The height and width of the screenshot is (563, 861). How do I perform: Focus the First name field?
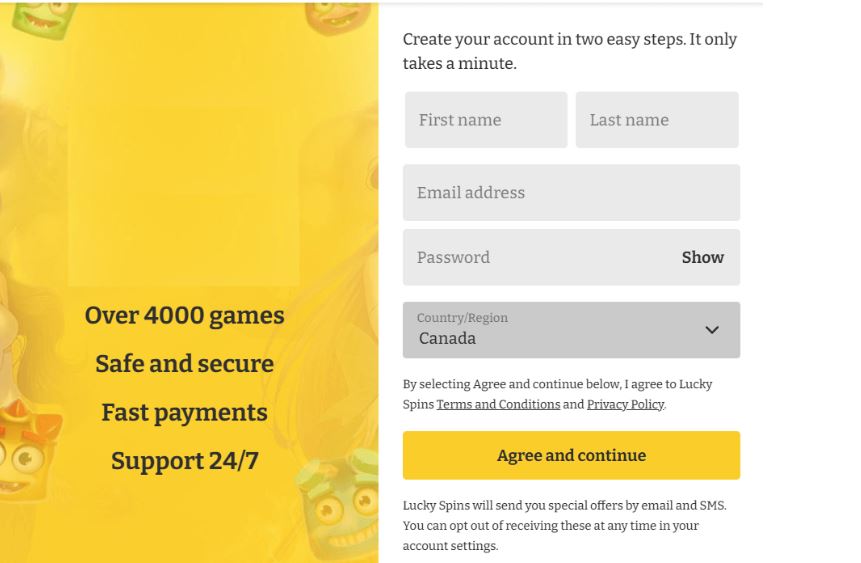[x=486, y=120]
